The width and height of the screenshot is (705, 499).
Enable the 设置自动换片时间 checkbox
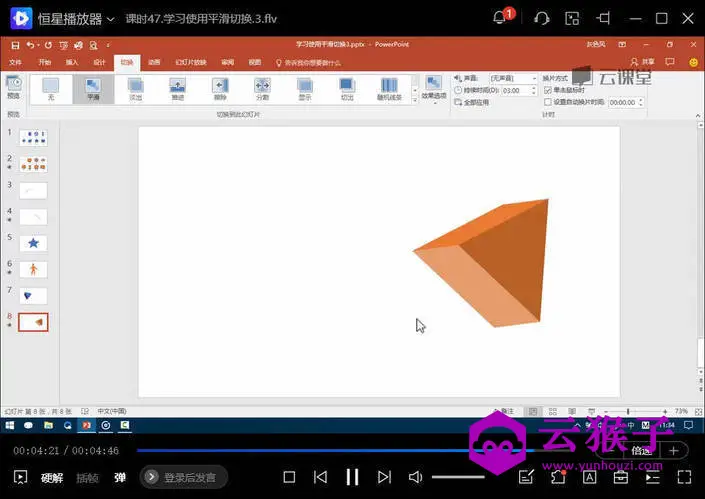pos(548,102)
